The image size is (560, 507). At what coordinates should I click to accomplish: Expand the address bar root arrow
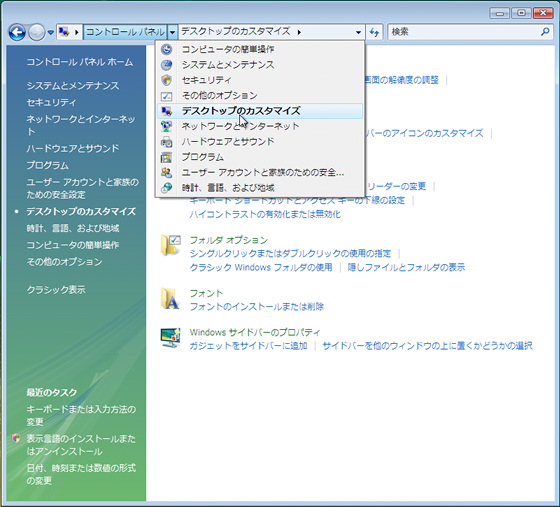click(76, 32)
